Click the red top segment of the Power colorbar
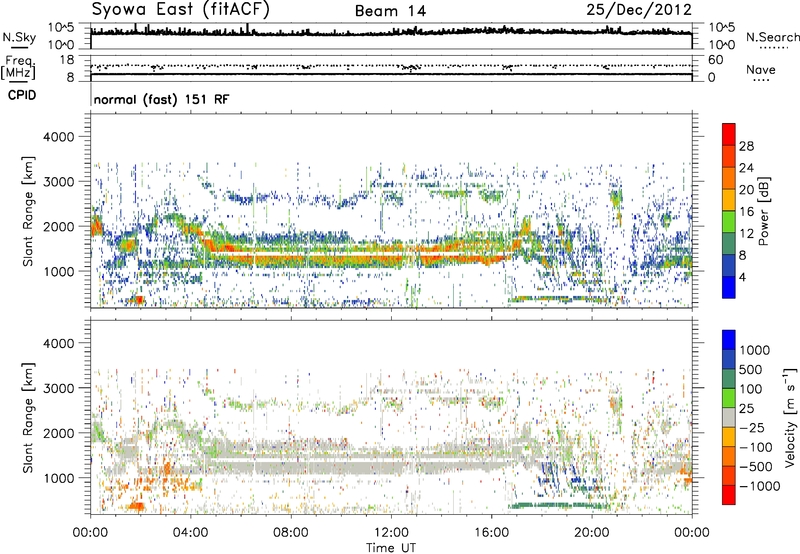This screenshot has height=554, width=800. coord(729,134)
